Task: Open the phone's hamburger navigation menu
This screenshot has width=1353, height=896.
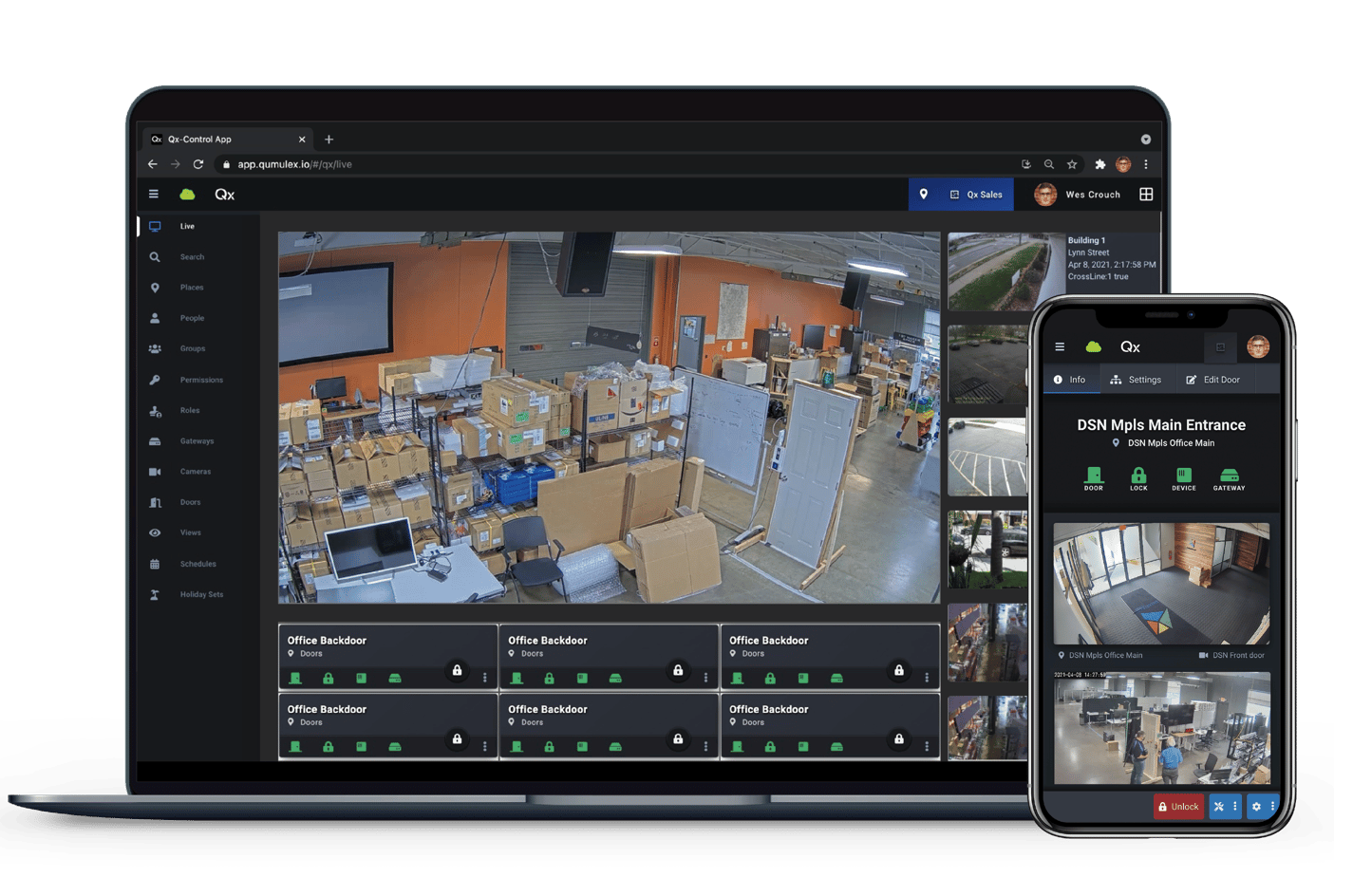Action: [1059, 346]
